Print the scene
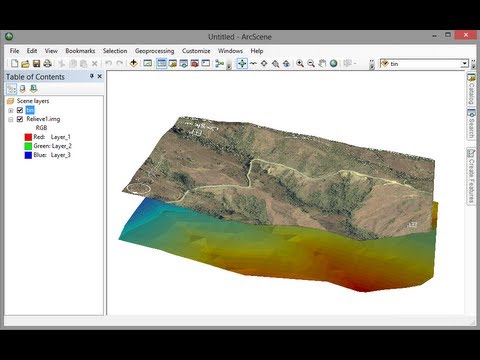This screenshot has height=360, width=480. click(x=47, y=63)
